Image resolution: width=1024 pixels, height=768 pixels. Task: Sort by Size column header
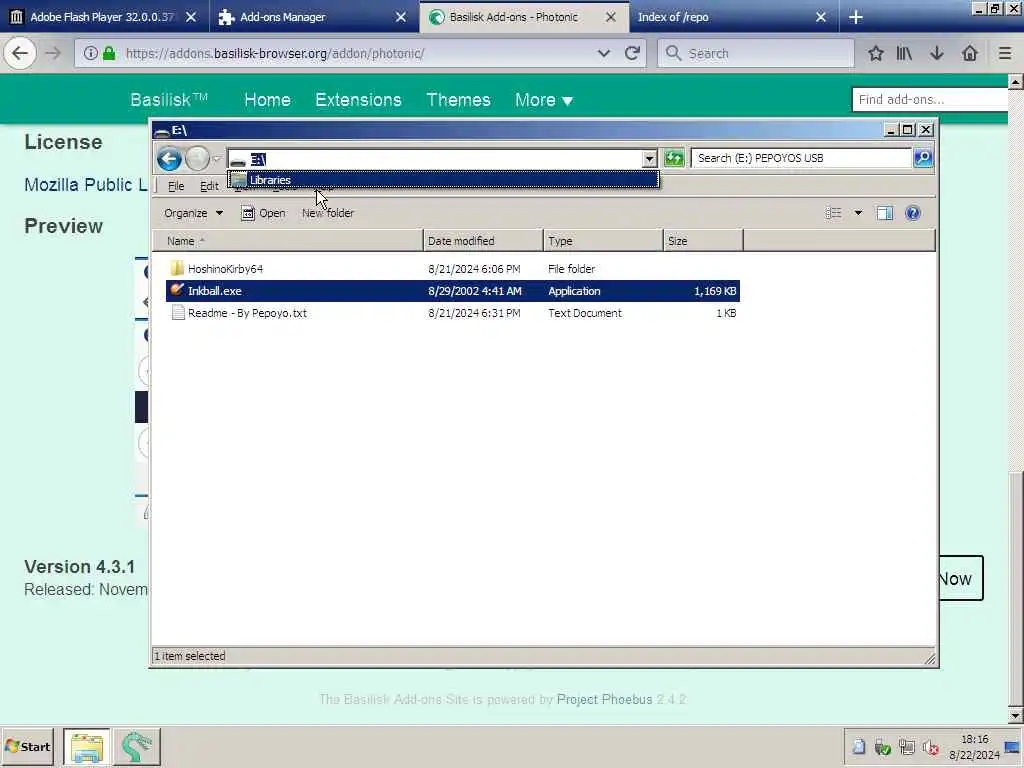(703, 241)
